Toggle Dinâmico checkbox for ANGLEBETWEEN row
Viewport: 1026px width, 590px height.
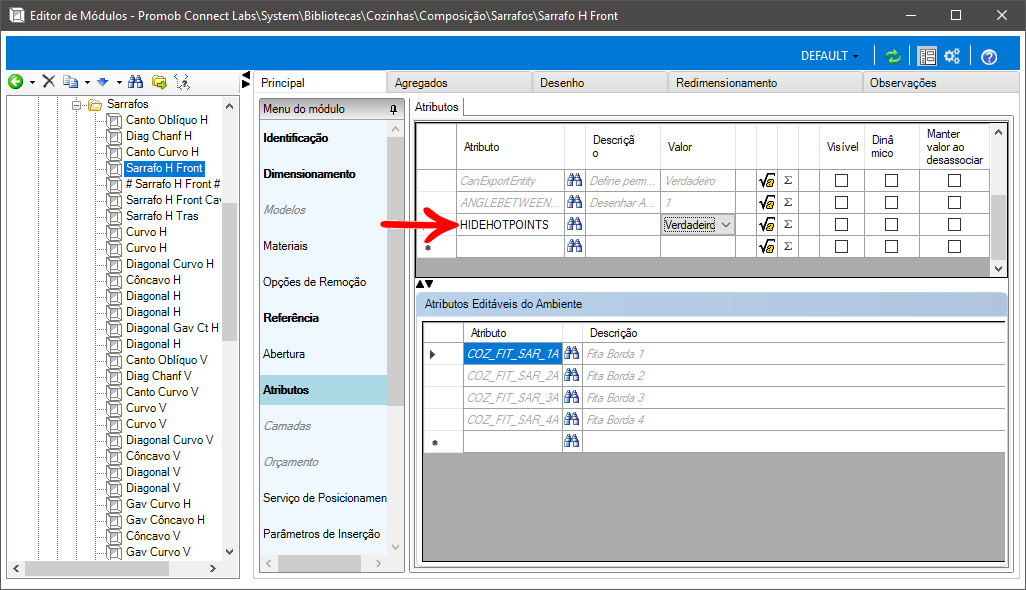click(x=891, y=203)
